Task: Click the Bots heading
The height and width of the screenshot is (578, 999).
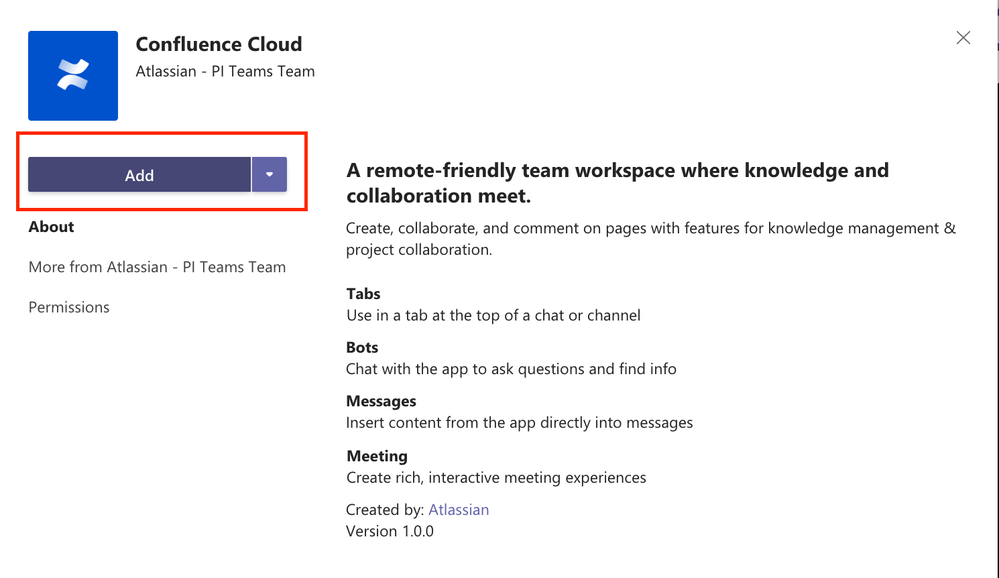Action: [x=362, y=347]
